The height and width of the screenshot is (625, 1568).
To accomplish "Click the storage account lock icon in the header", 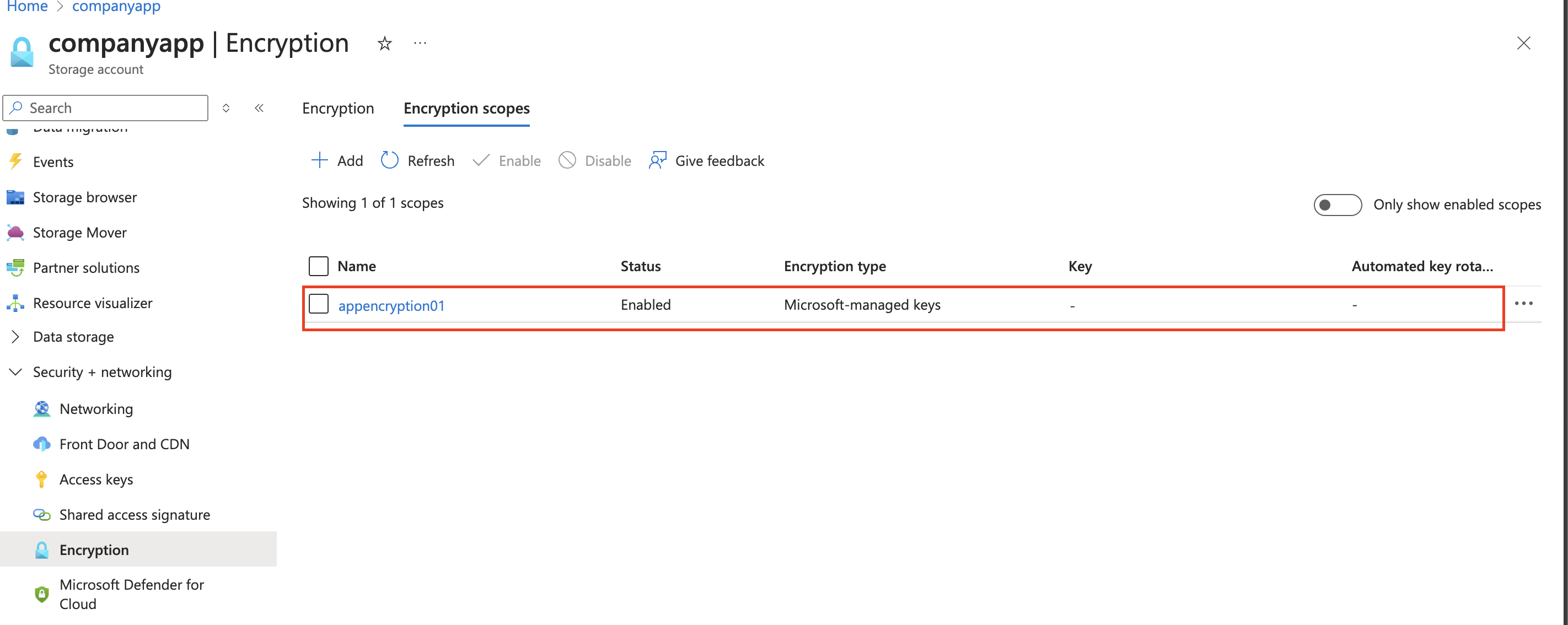I will tap(22, 52).
